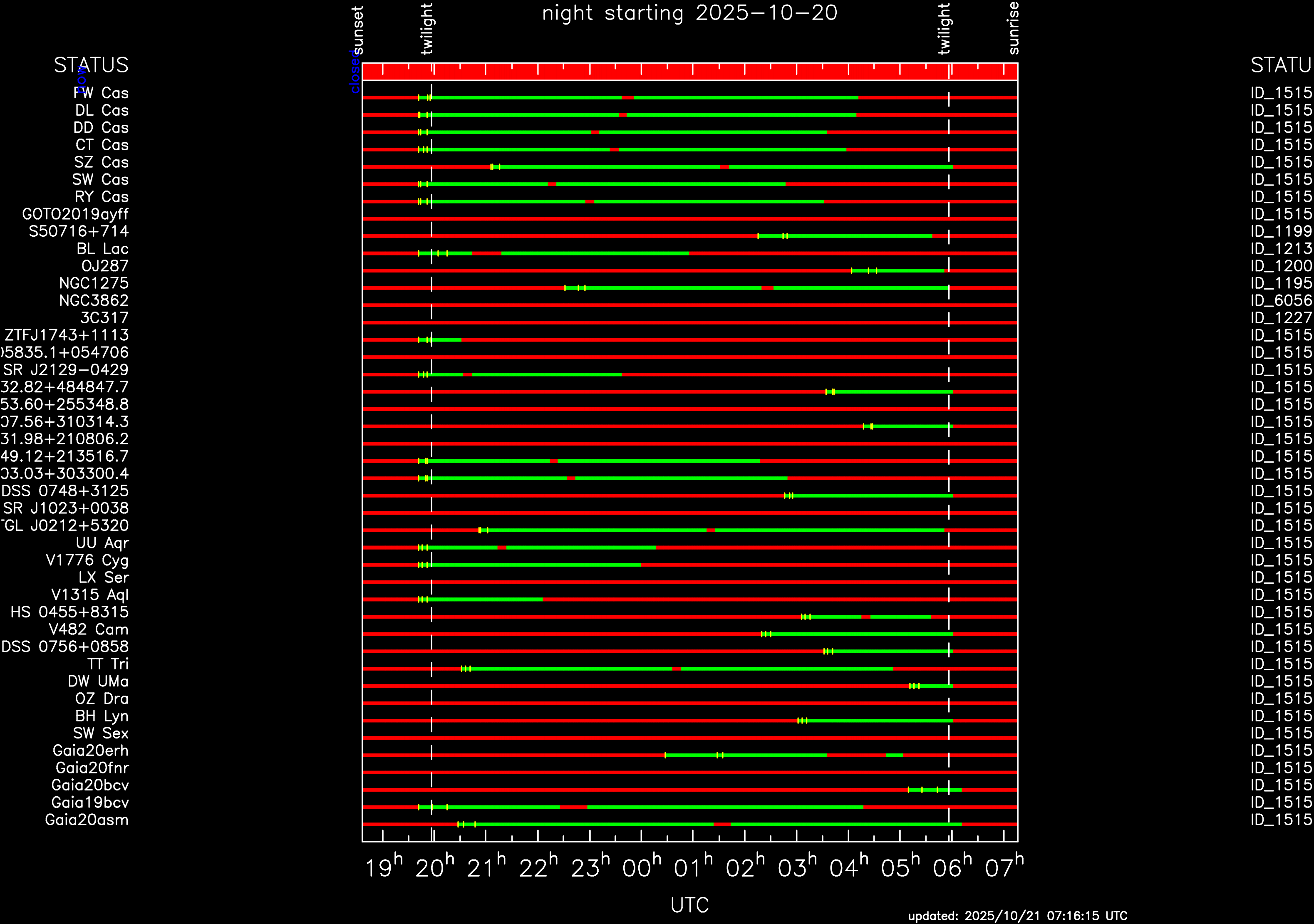This screenshot has width=1314, height=924.
Task: Click the TT Tri target label
Action: click(108, 664)
